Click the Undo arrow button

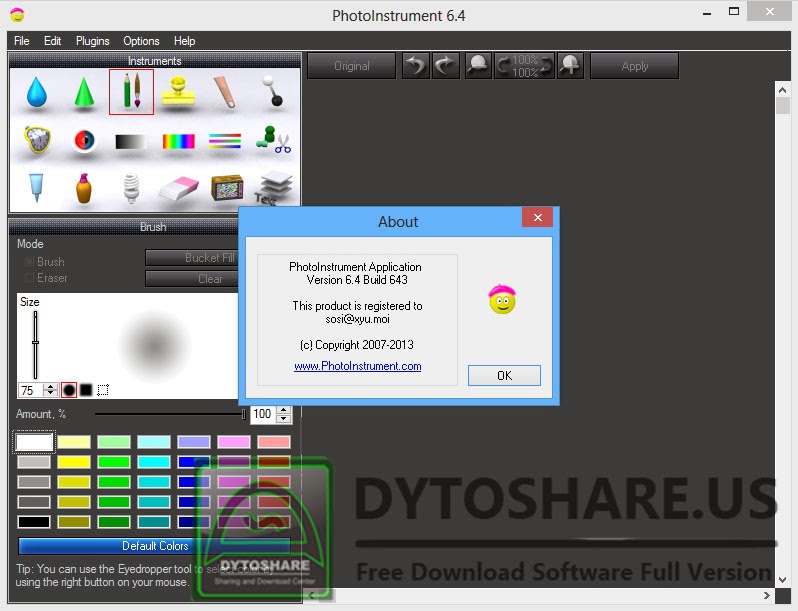(416, 66)
